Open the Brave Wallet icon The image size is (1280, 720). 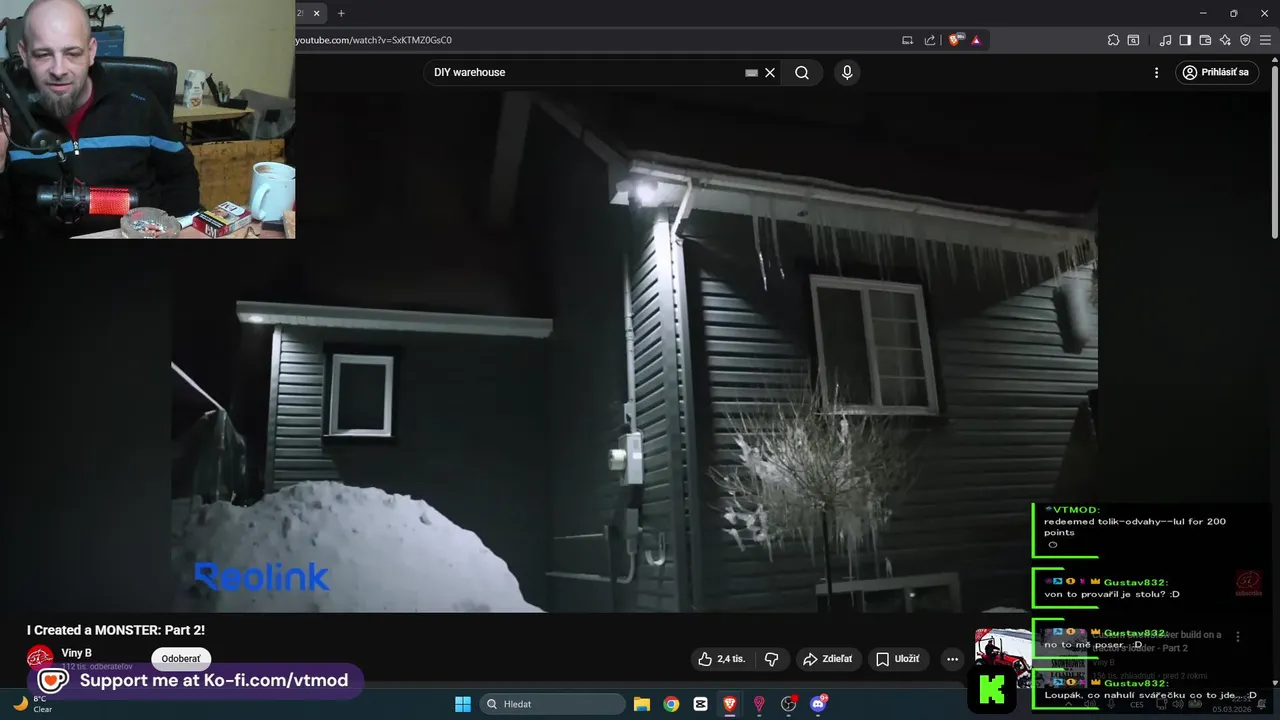[1205, 40]
